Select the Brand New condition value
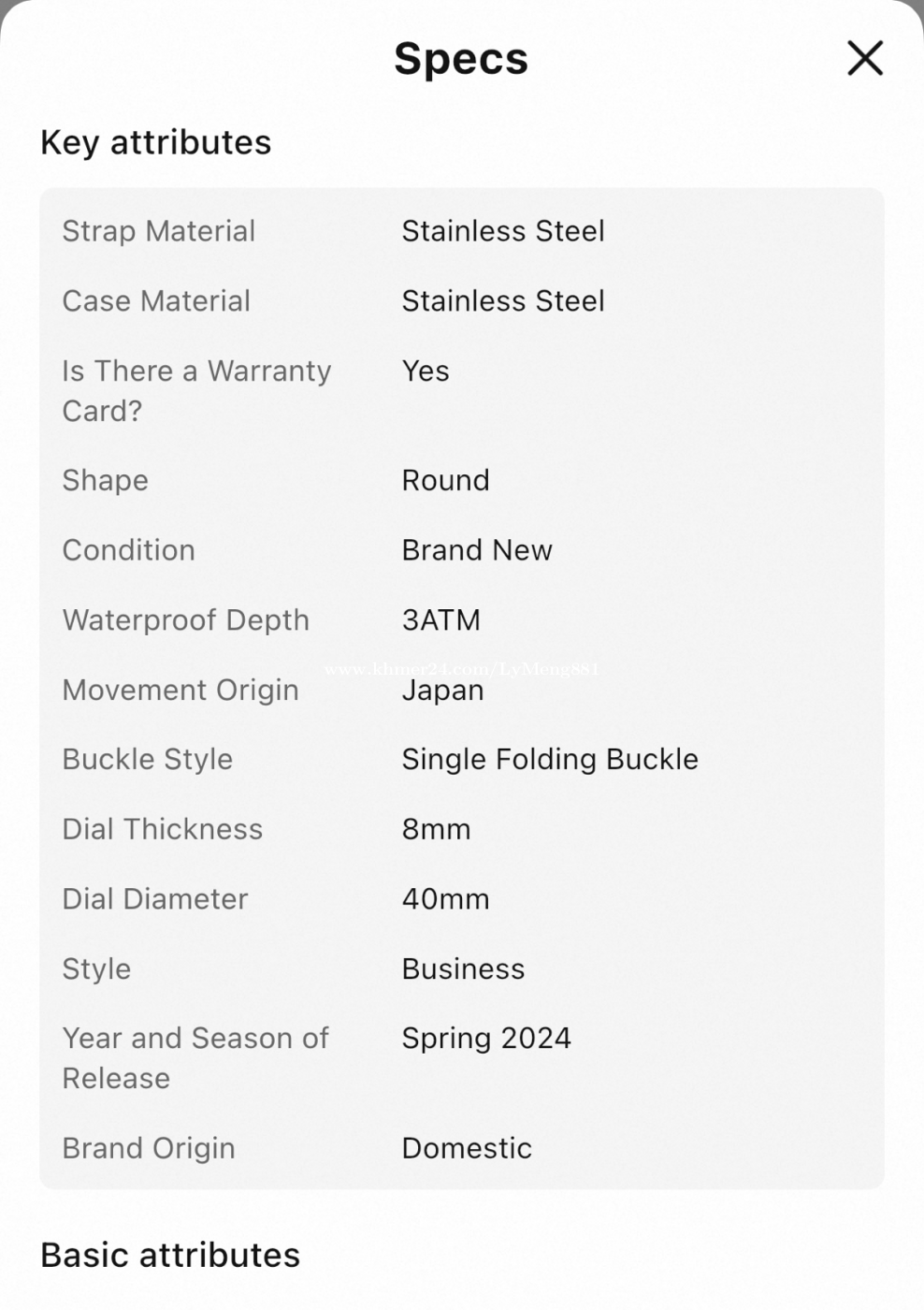 [477, 550]
